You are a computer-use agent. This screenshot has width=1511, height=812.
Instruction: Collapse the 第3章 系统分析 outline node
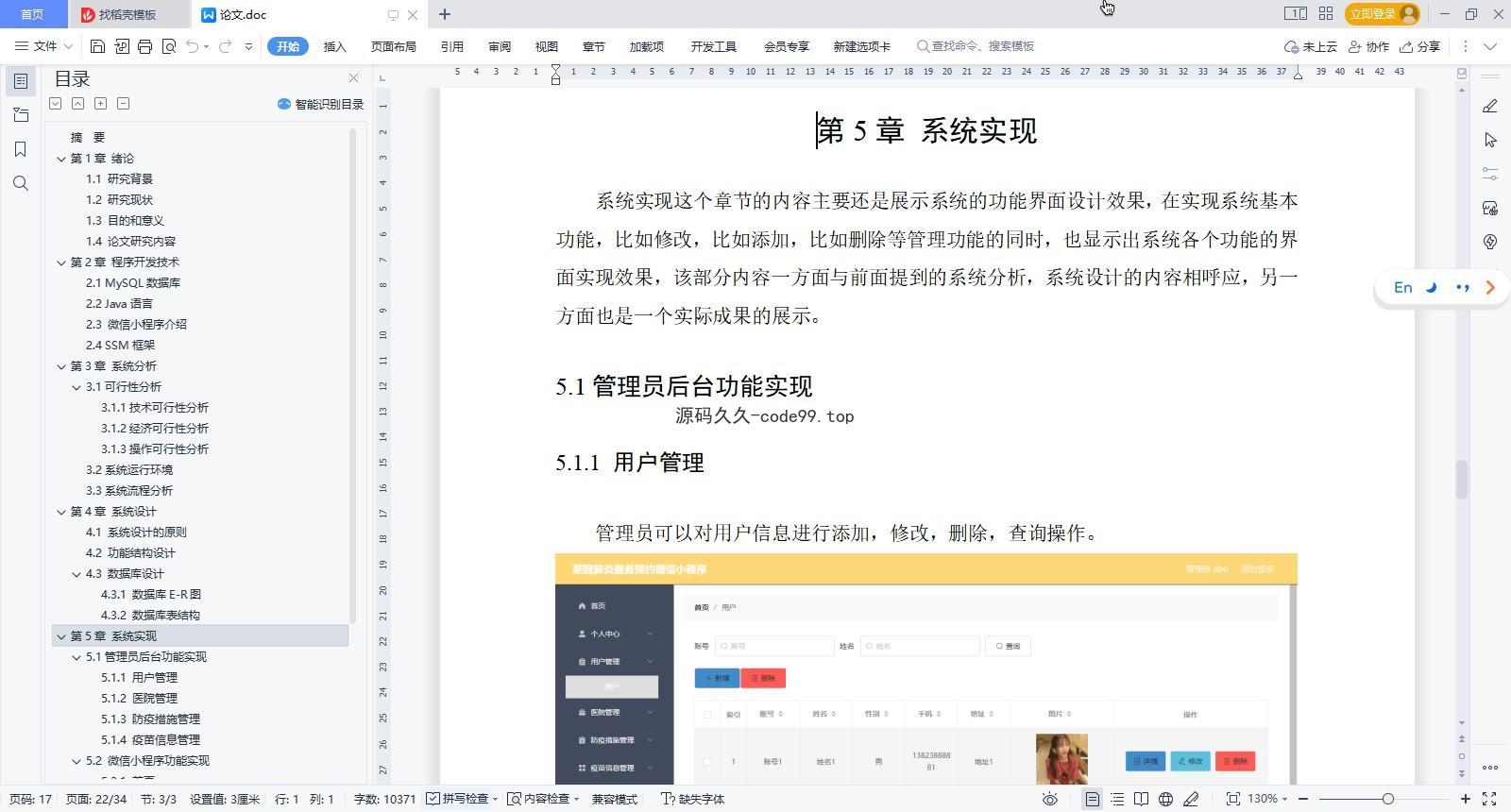61,366
